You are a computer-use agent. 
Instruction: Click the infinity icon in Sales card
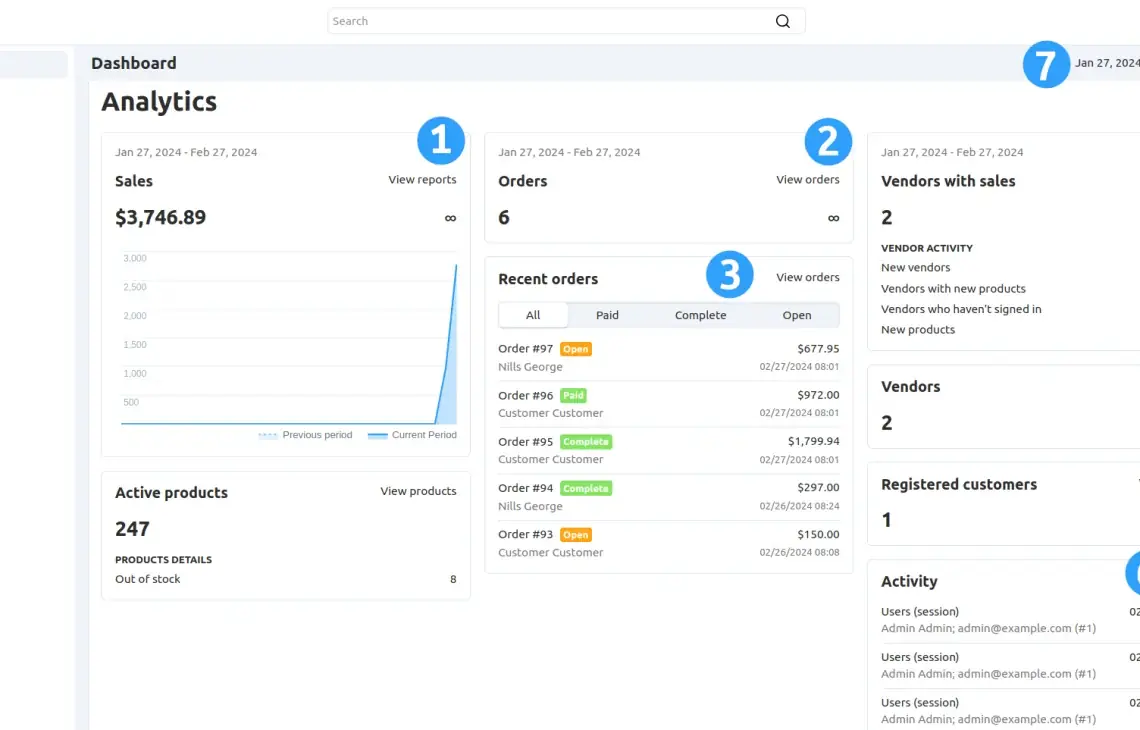450,218
